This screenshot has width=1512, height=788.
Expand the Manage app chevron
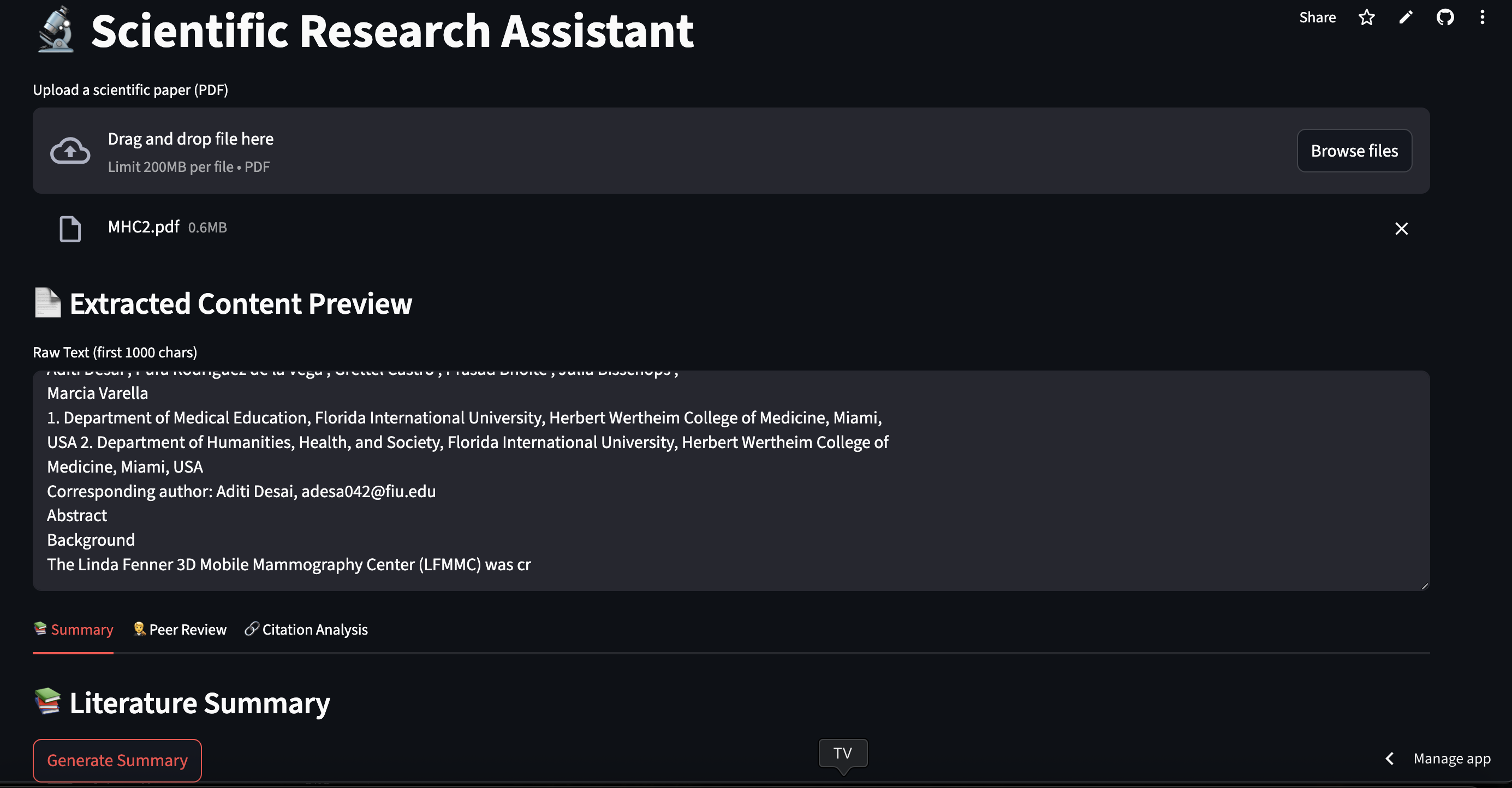coord(1389,759)
